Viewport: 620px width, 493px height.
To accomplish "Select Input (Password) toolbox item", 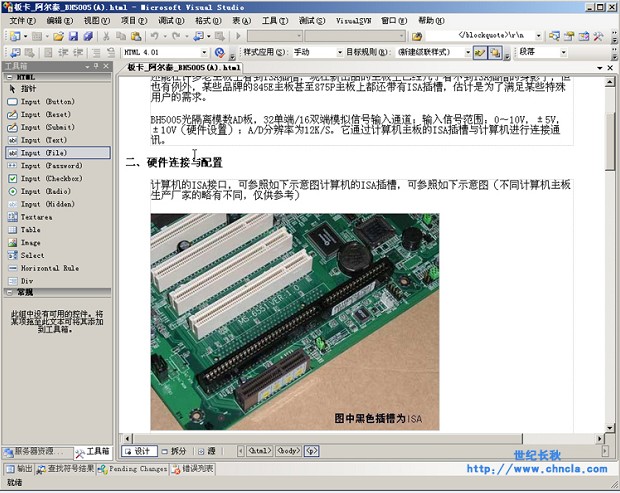I will click(x=58, y=166).
